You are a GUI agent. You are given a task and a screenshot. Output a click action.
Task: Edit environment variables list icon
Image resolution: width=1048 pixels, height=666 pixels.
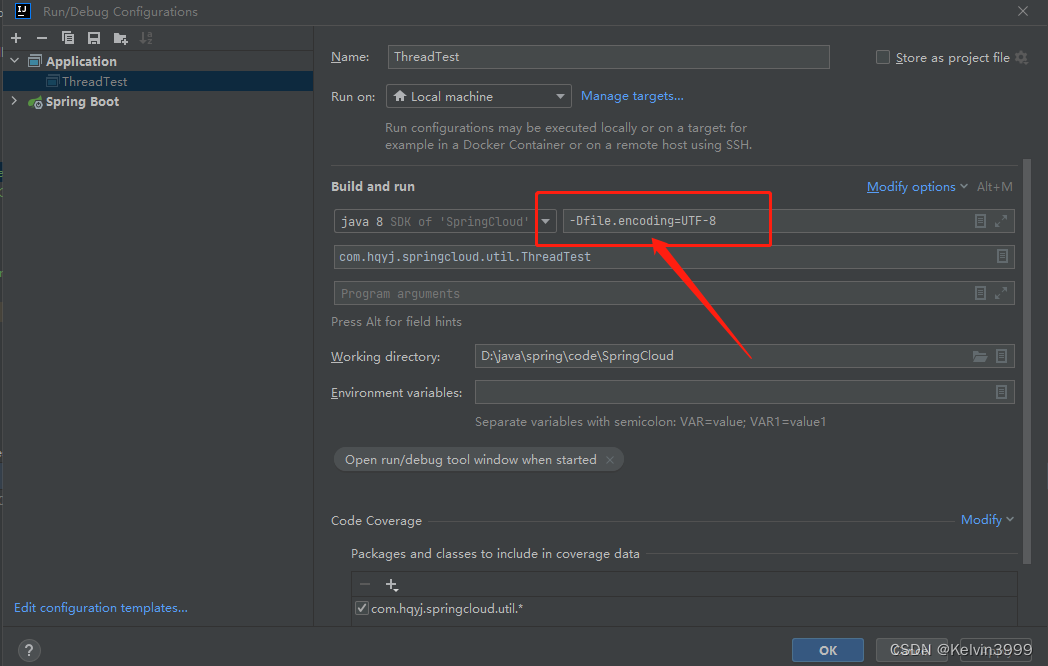click(x=1001, y=392)
